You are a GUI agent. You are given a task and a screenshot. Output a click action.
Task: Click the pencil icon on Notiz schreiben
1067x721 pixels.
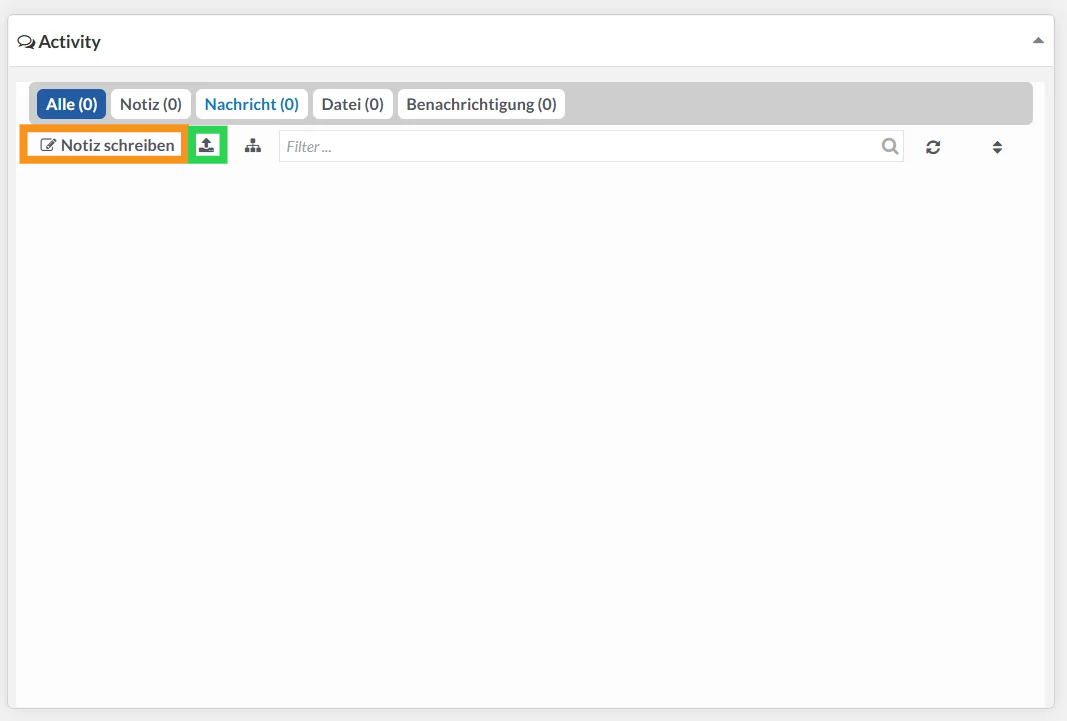(48, 146)
